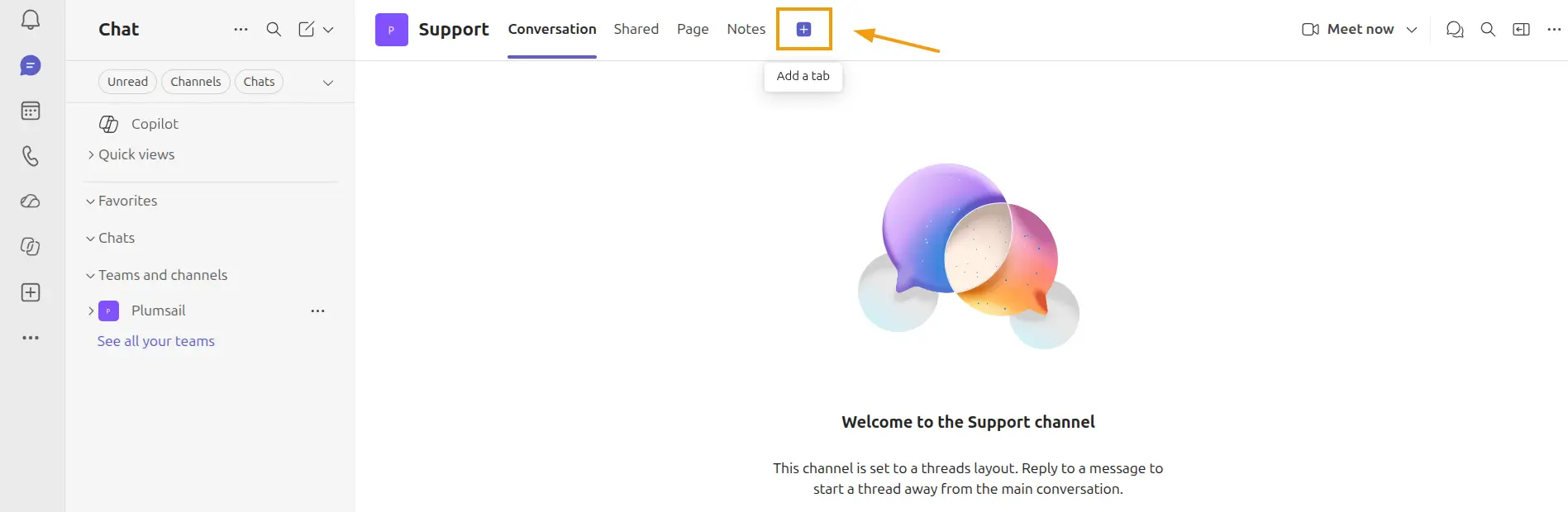Viewport: 1568px width, 512px height.
Task: Filter the list by Chats
Action: click(259, 82)
